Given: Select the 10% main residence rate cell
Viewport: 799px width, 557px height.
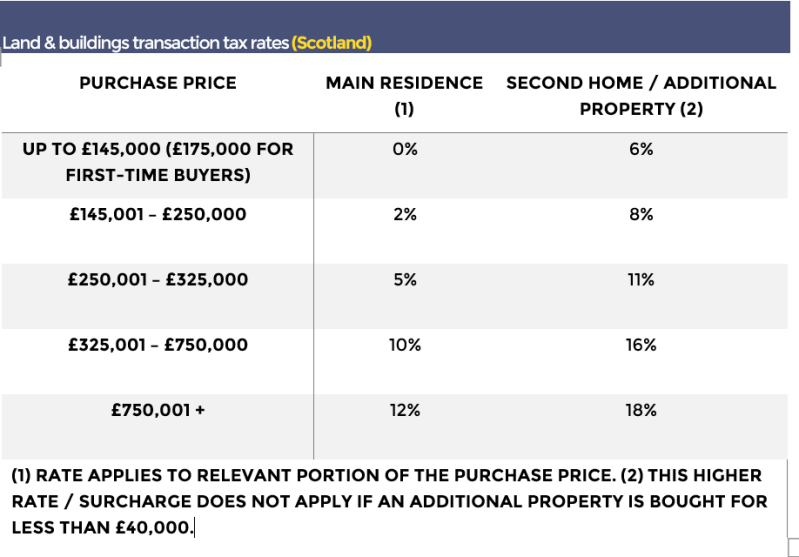Looking at the screenshot, I should click(404, 345).
